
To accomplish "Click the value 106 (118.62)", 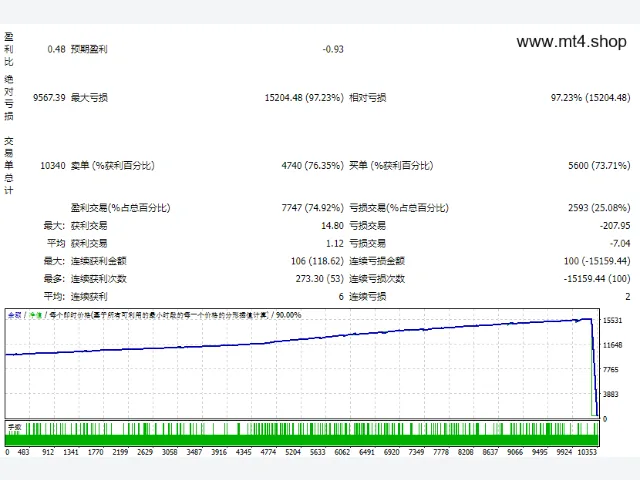I will click(x=317, y=261).
